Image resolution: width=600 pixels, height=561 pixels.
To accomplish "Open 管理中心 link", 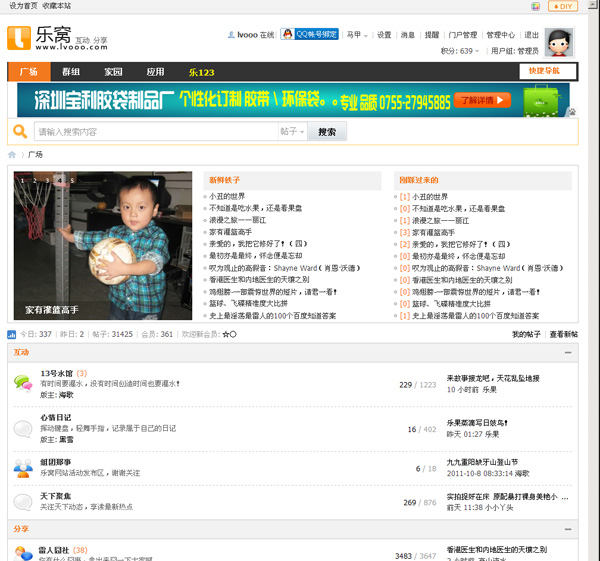I will tap(501, 35).
